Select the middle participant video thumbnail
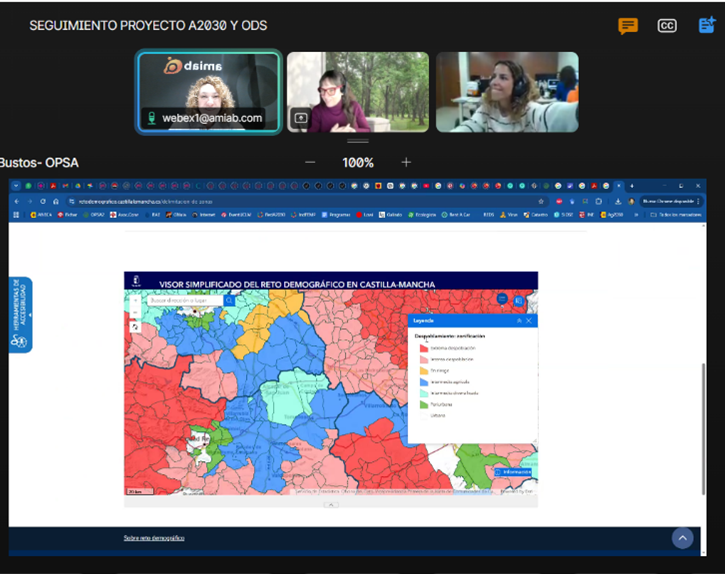 pyautogui.click(x=358, y=92)
